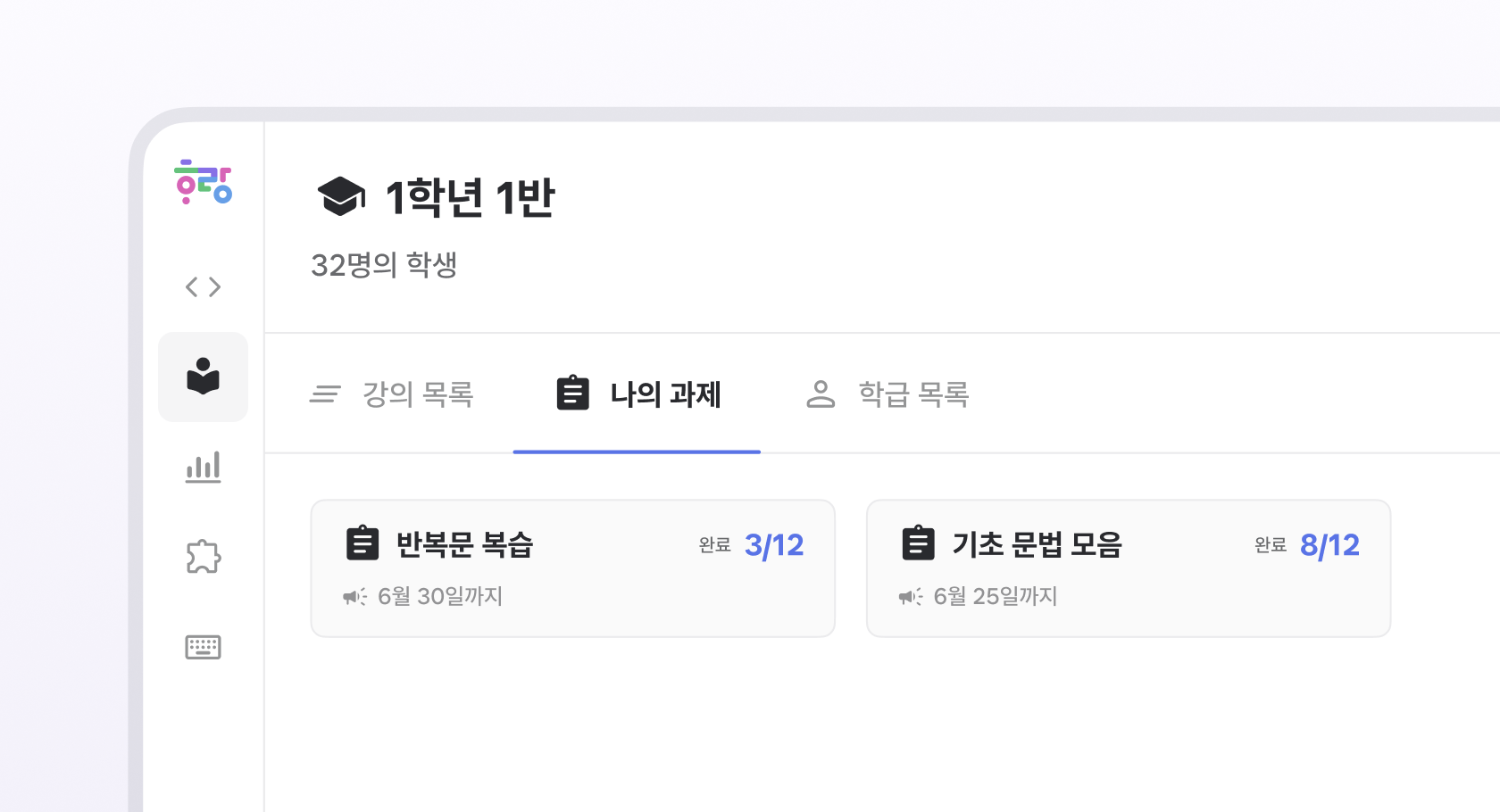This screenshot has width=1500, height=812.
Task: Click the 3/12 completion count
Action: point(774,545)
